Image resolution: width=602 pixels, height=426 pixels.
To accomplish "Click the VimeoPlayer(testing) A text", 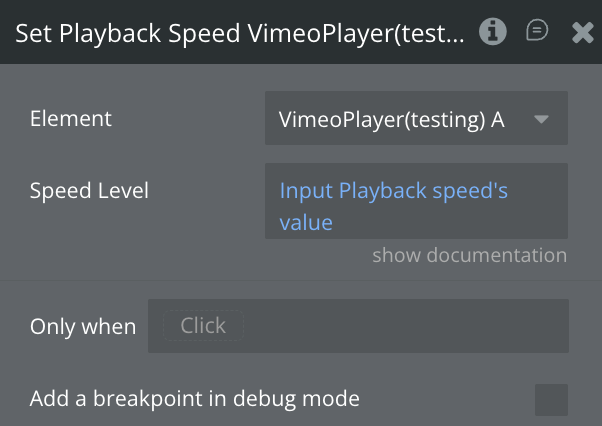I will [391, 119].
